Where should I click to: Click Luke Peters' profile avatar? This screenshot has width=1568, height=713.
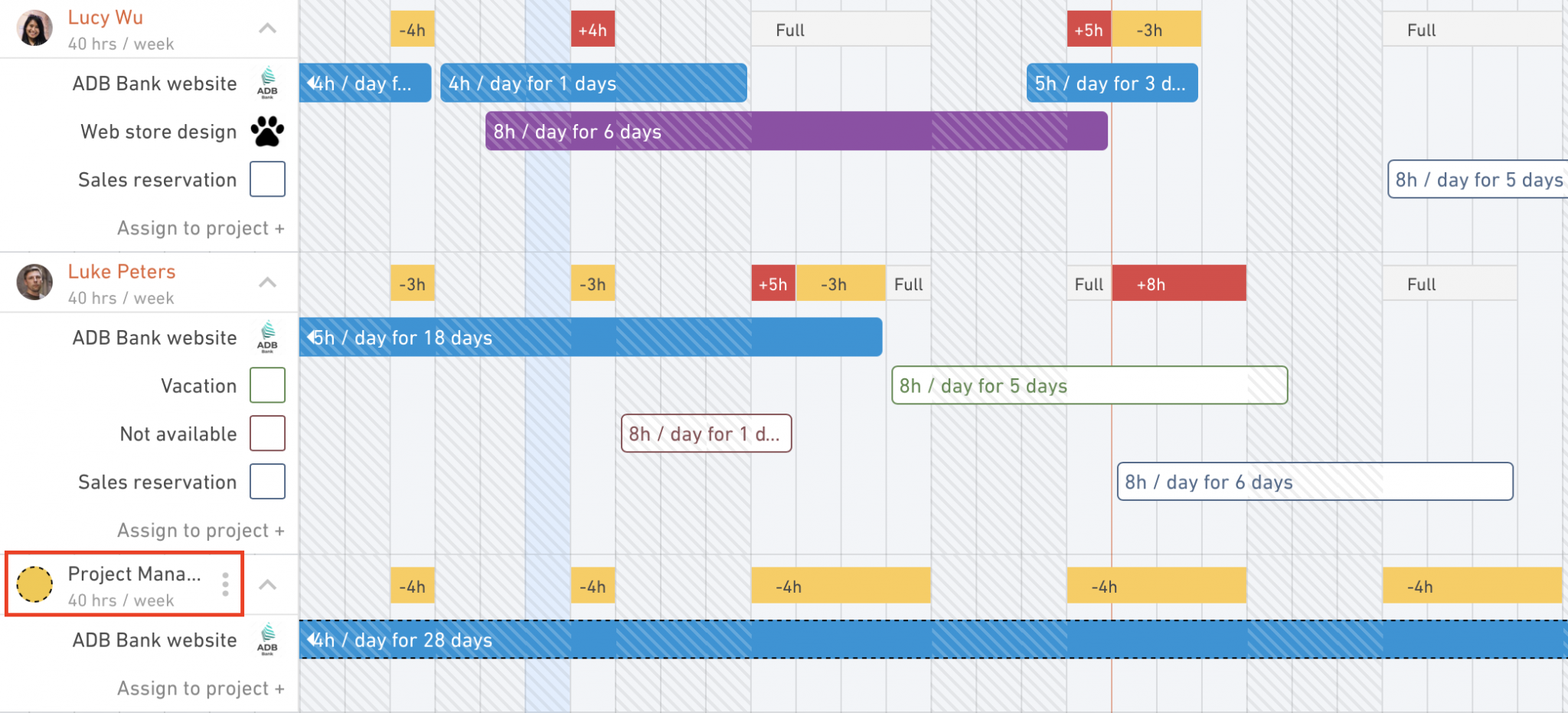(x=34, y=283)
